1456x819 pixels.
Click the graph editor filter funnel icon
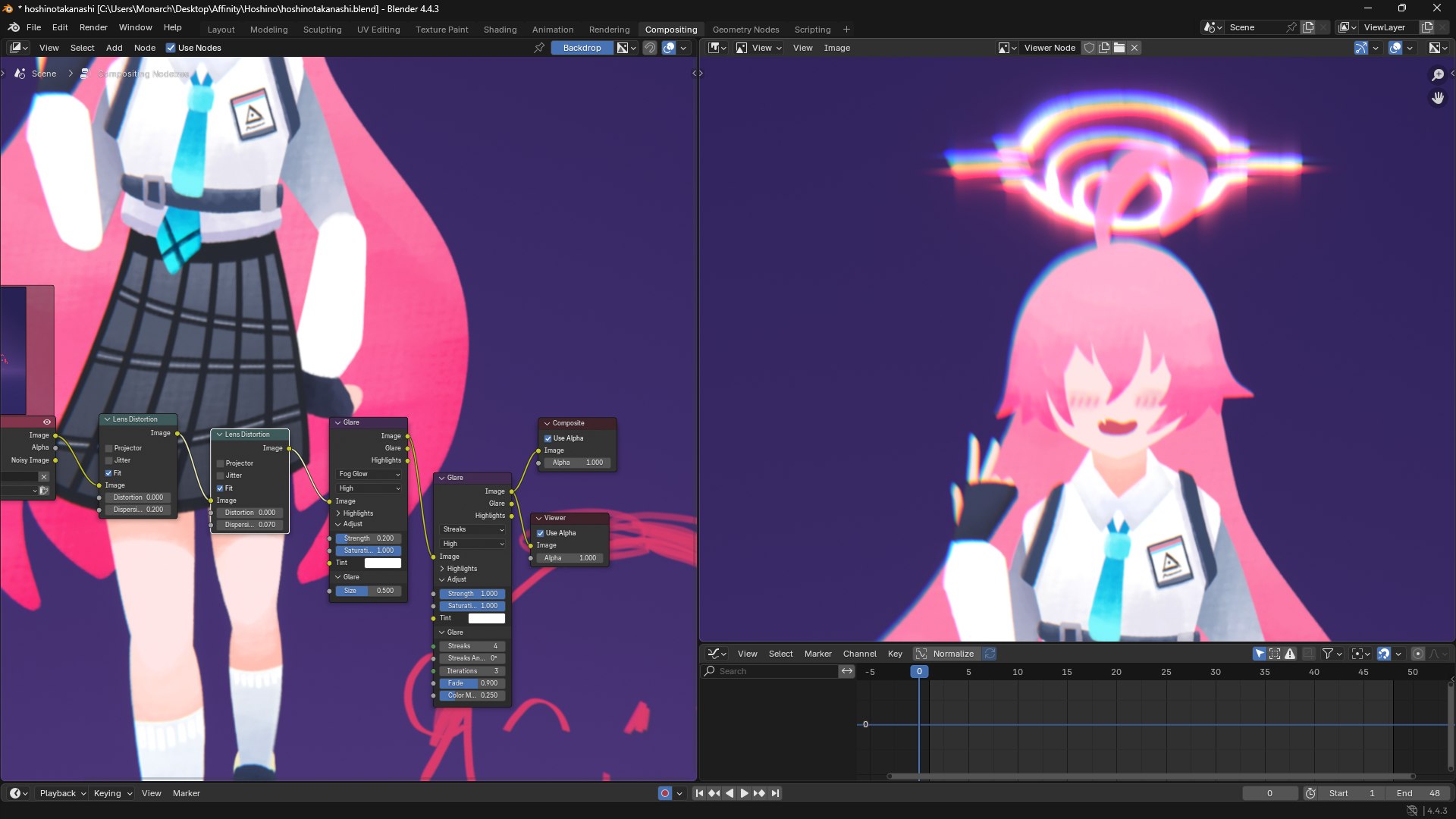pos(1328,654)
